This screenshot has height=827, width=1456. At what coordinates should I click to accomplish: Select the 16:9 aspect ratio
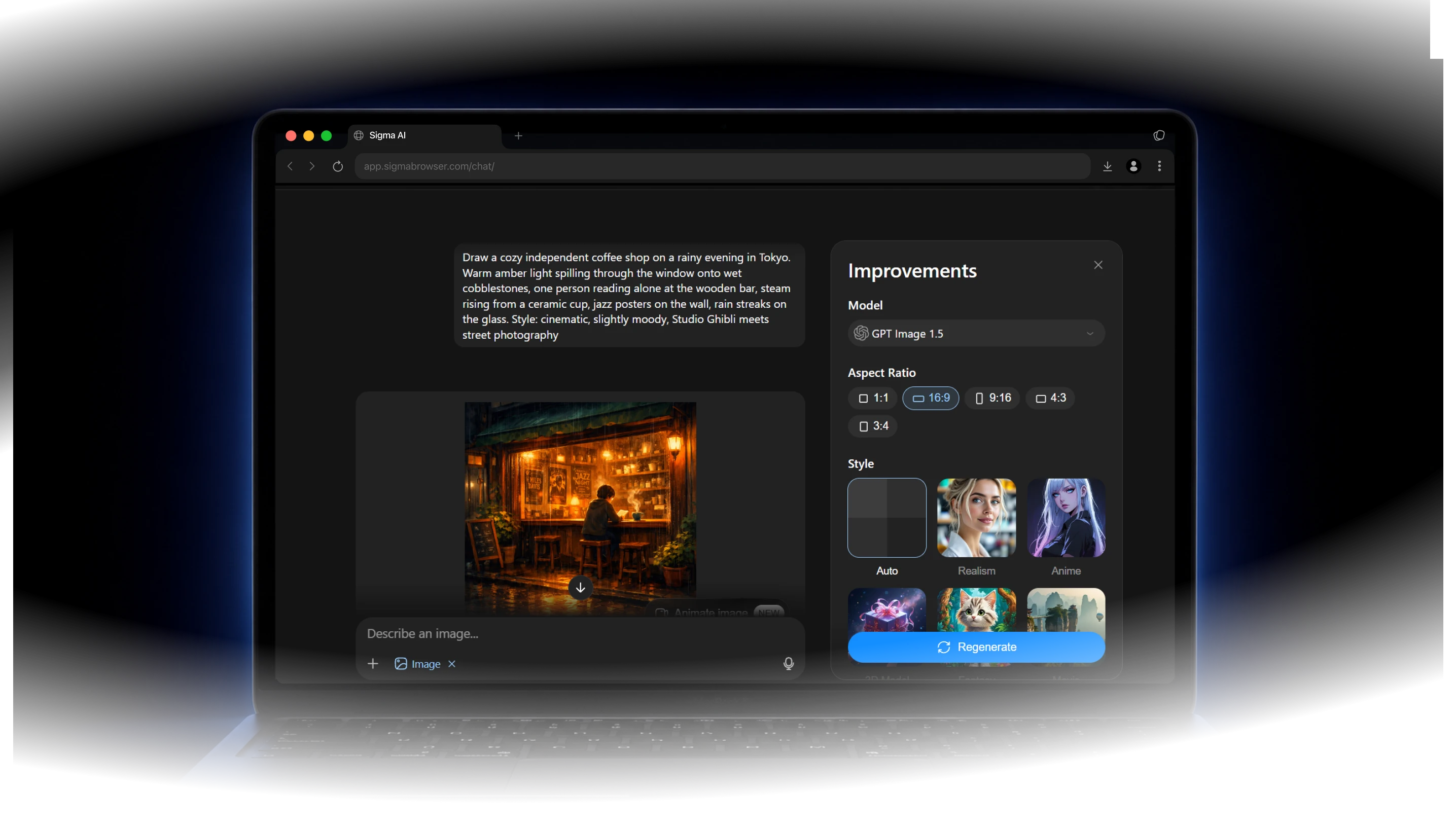click(931, 398)
